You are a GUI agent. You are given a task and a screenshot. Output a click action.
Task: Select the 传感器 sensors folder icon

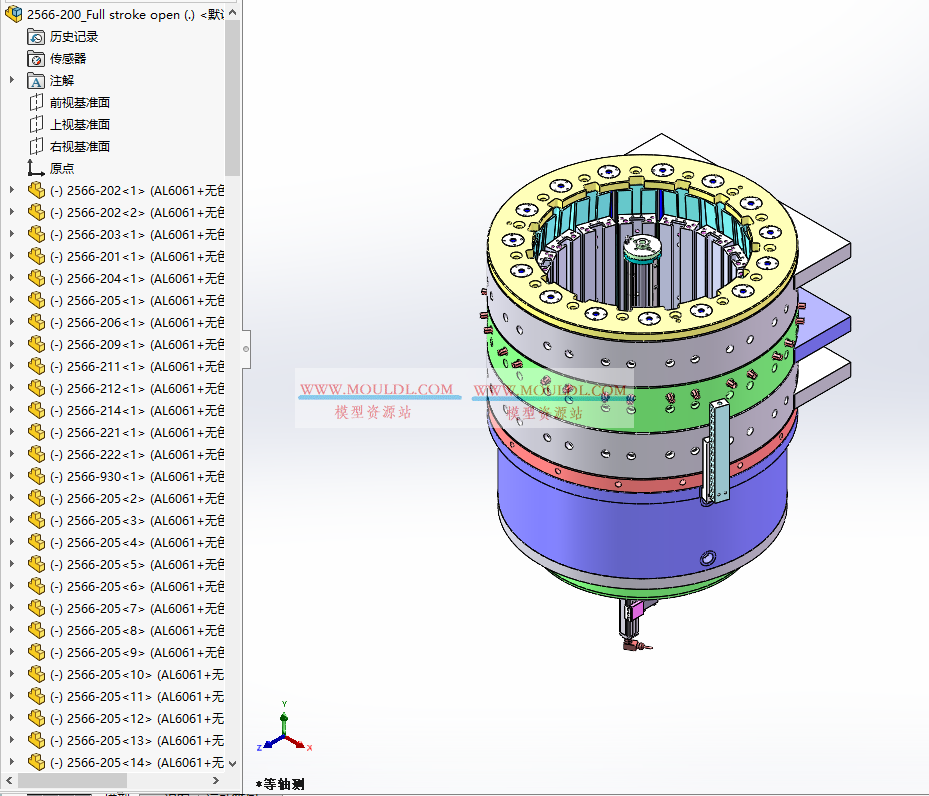point(36,59)
